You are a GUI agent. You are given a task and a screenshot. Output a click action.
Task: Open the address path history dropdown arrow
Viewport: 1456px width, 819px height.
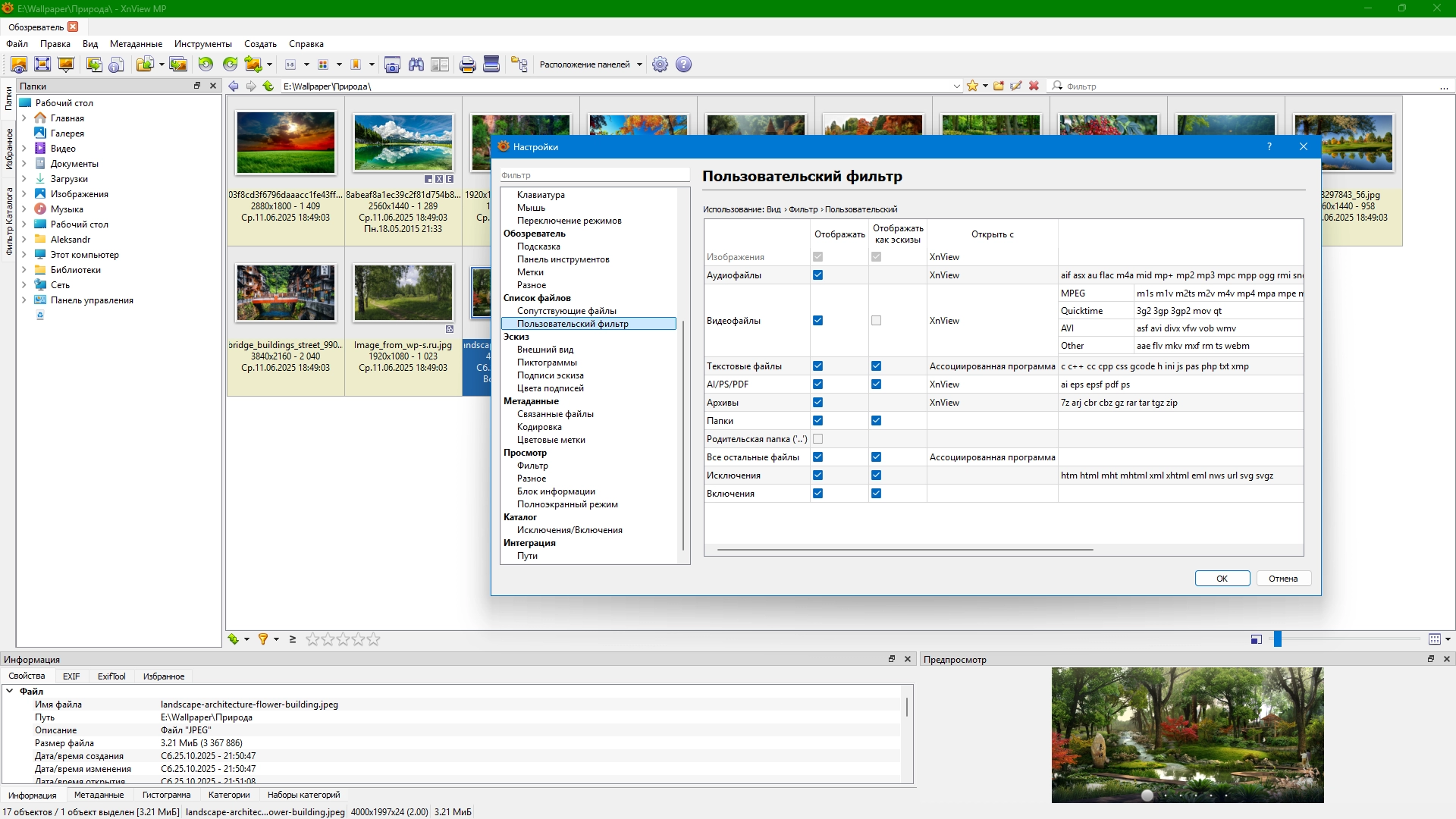click(x=956, y=86)
